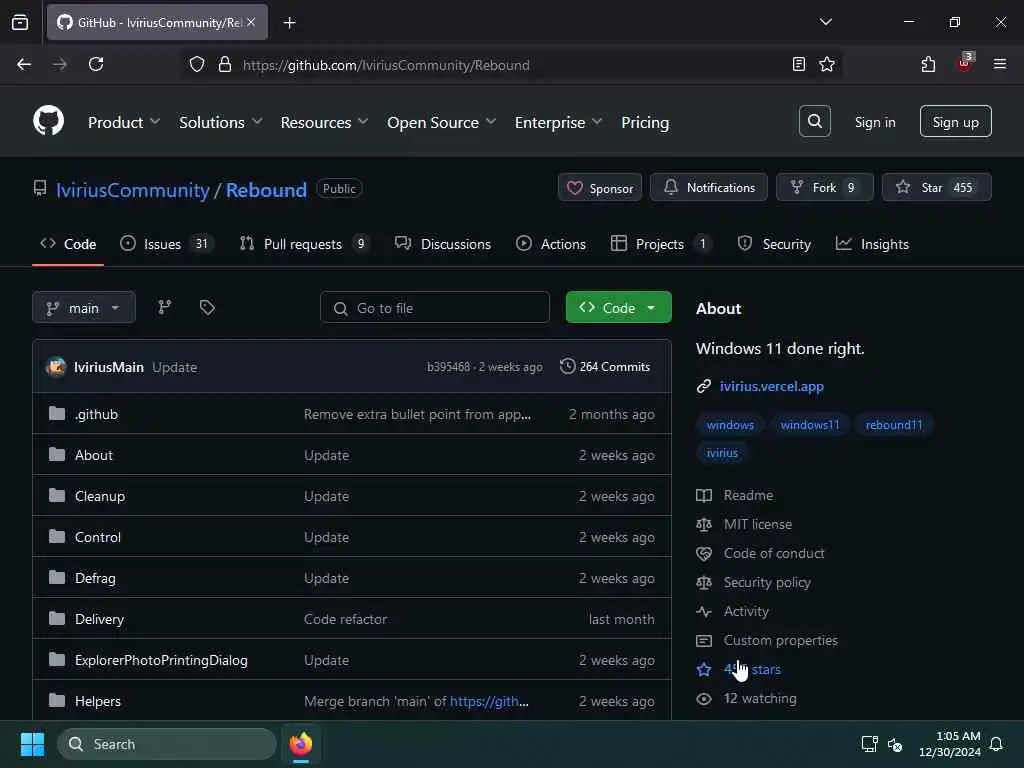The width and height of the screenshot is (1024, 768).
Task: Click the network display tray icon
Action: tap(869, 744)
